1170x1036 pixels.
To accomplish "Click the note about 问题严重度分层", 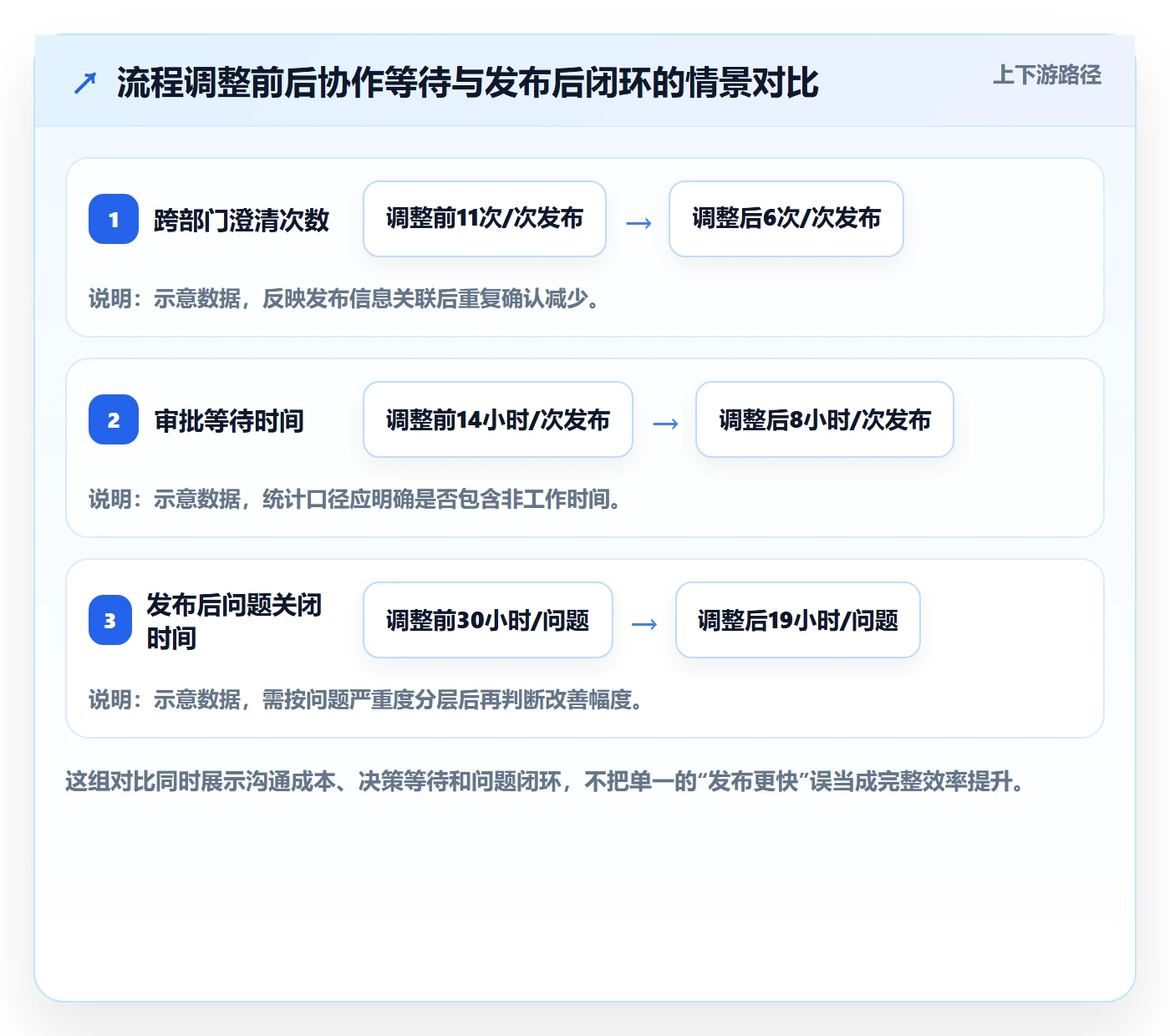I will [366, 699].
